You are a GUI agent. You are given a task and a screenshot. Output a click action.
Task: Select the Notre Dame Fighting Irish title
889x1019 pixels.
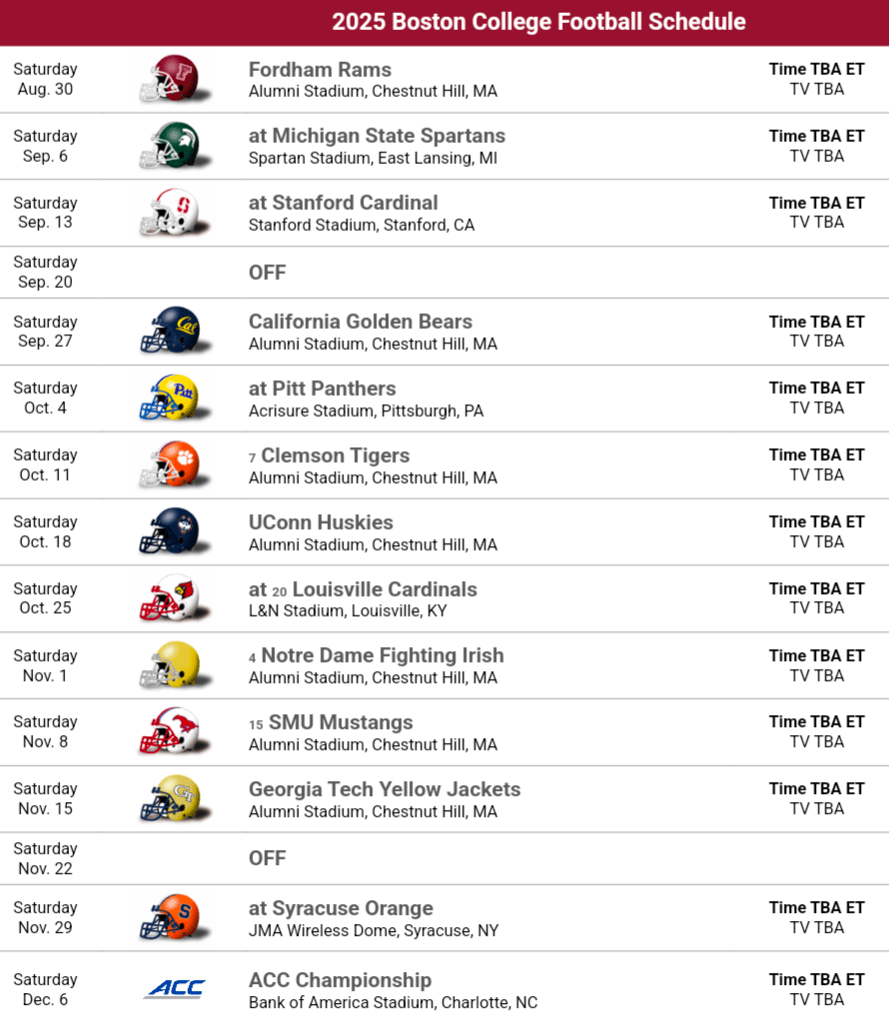(x=382, y=656)
